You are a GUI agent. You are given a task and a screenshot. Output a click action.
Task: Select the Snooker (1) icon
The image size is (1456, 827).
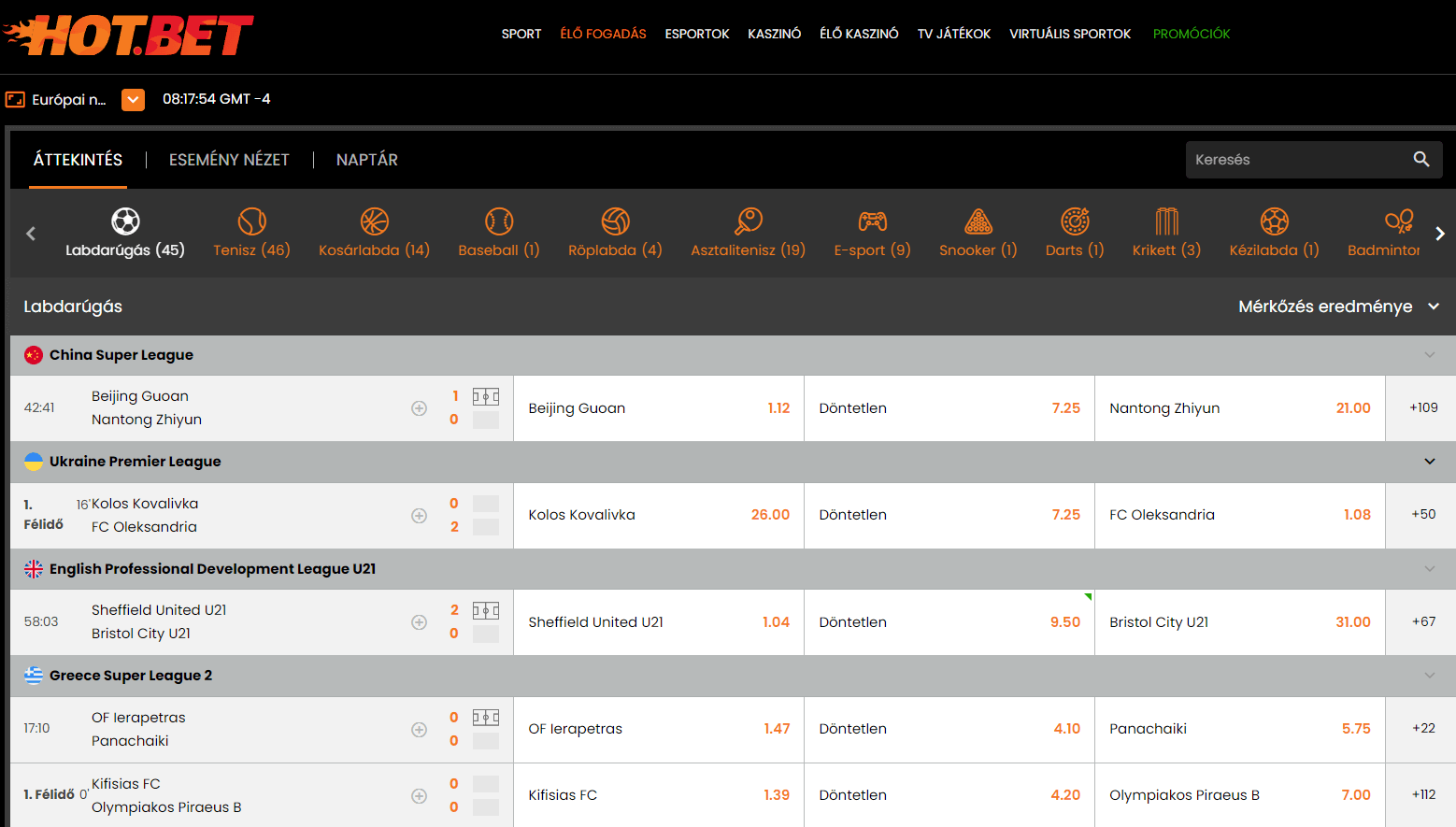(978, 221)
